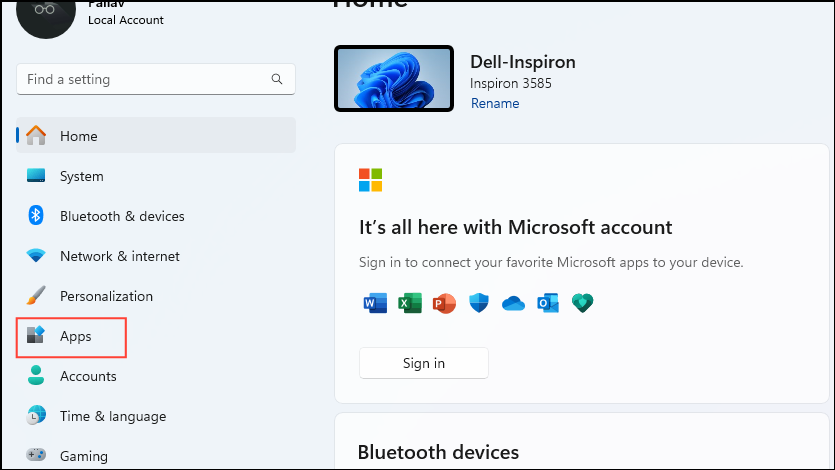Click the Word app icon

tap(375, 303)
